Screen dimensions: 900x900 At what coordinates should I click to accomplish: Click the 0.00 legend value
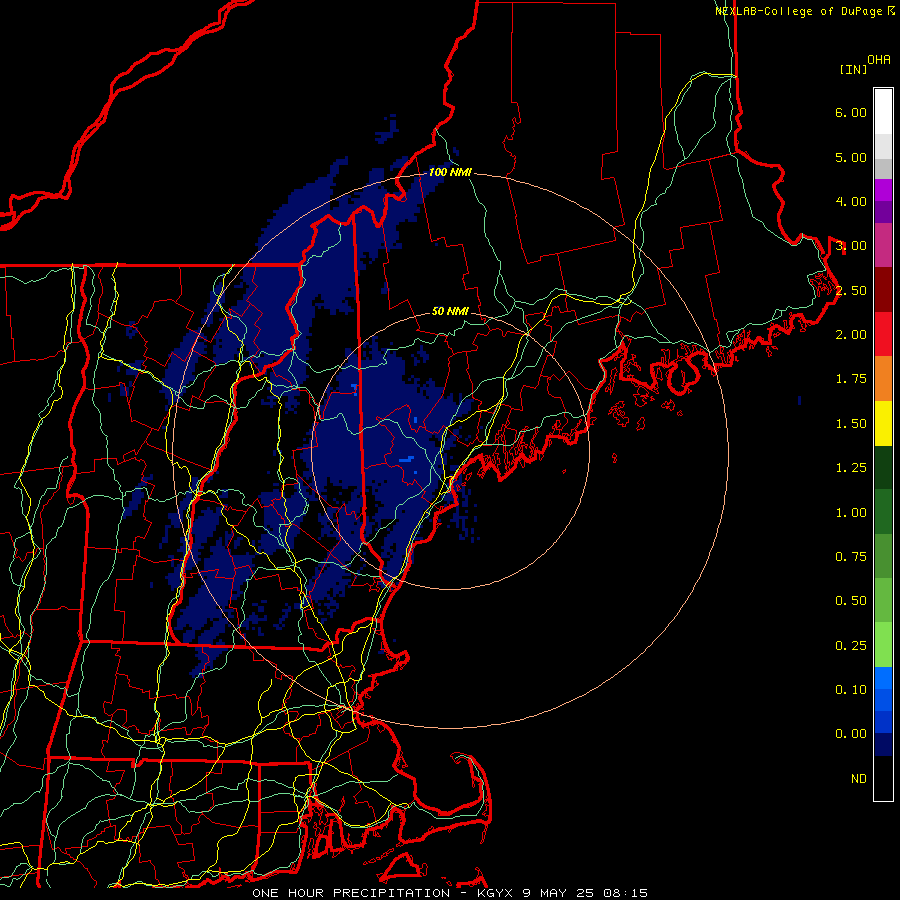point(851,734)
